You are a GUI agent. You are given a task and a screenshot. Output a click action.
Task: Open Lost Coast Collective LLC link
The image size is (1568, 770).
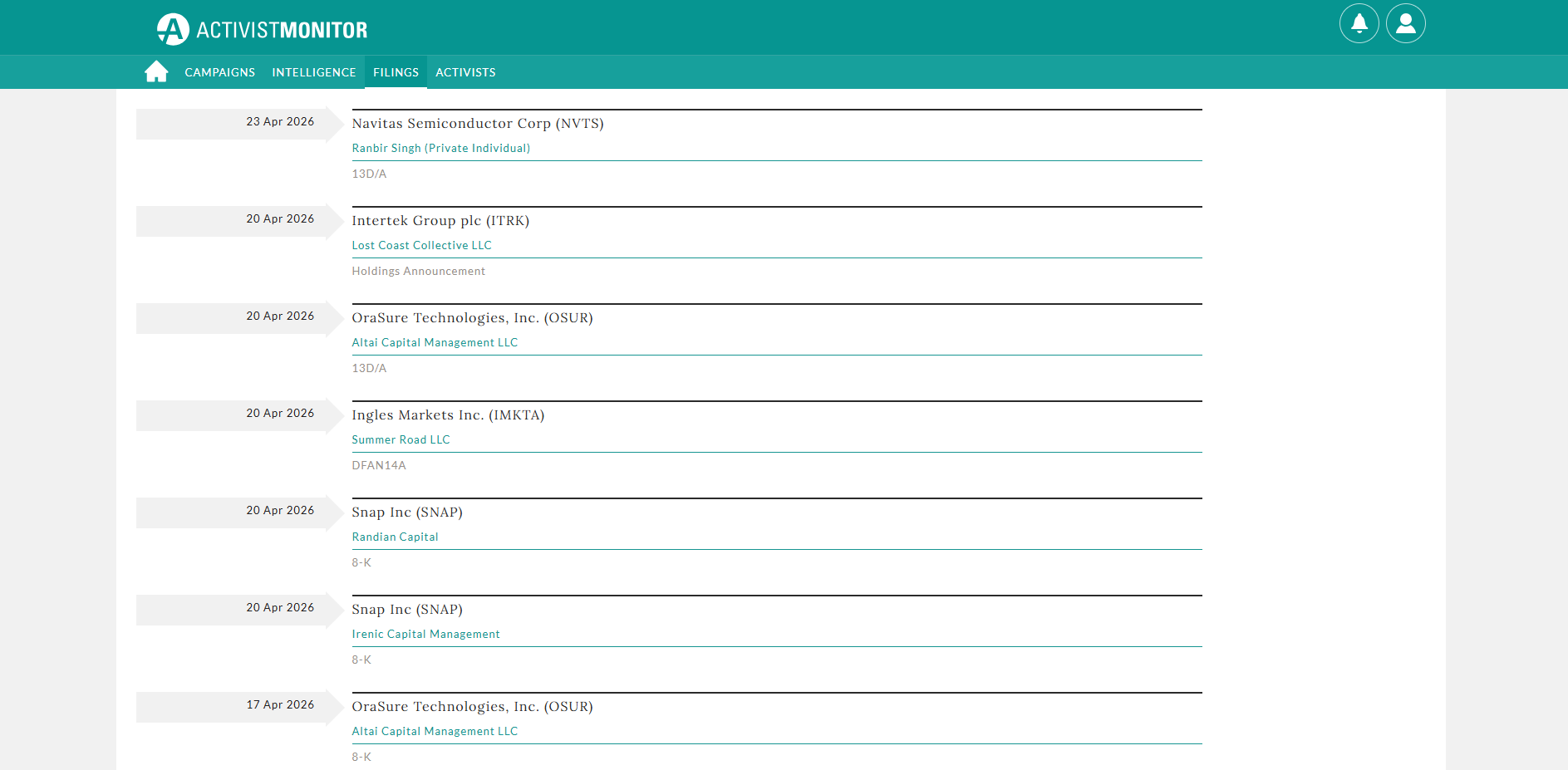coord(422,245)
